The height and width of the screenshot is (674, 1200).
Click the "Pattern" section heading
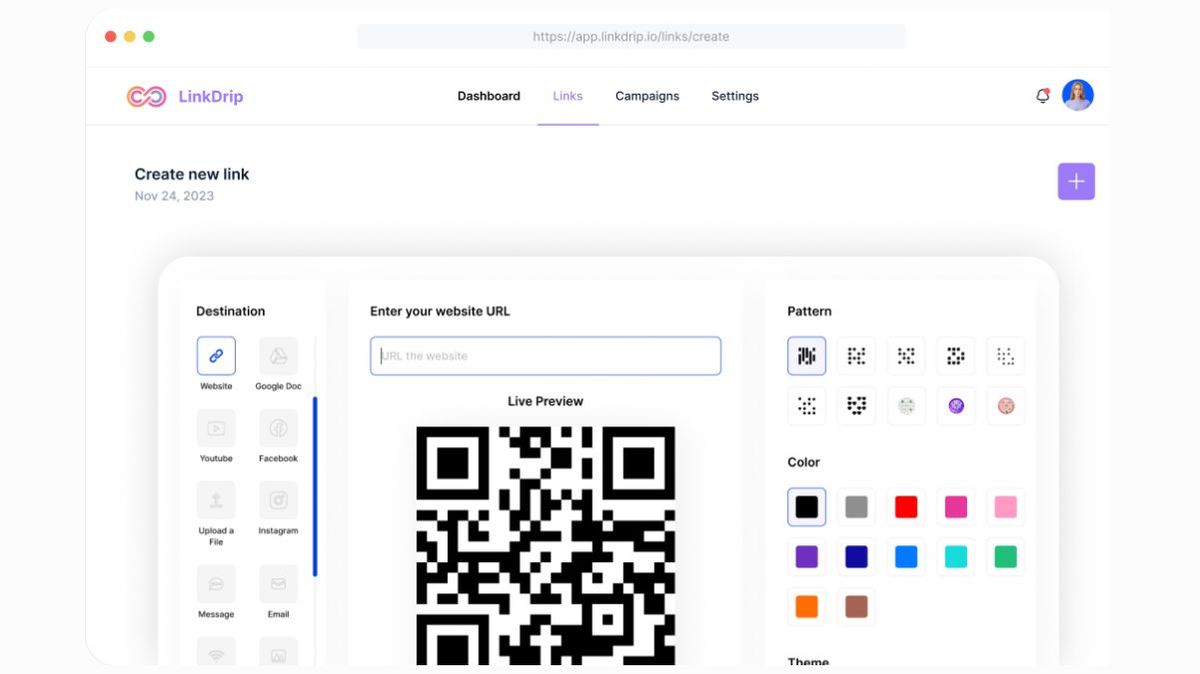pos(809,311)
